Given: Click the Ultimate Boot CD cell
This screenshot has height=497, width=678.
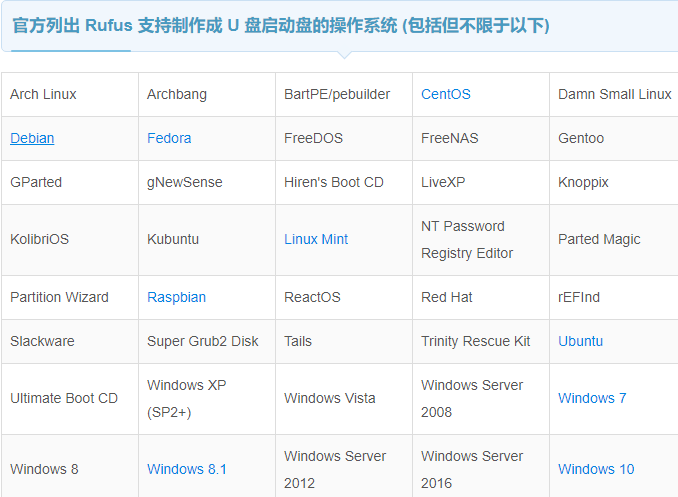Looking at the screenshot, I should coord(70,399).
